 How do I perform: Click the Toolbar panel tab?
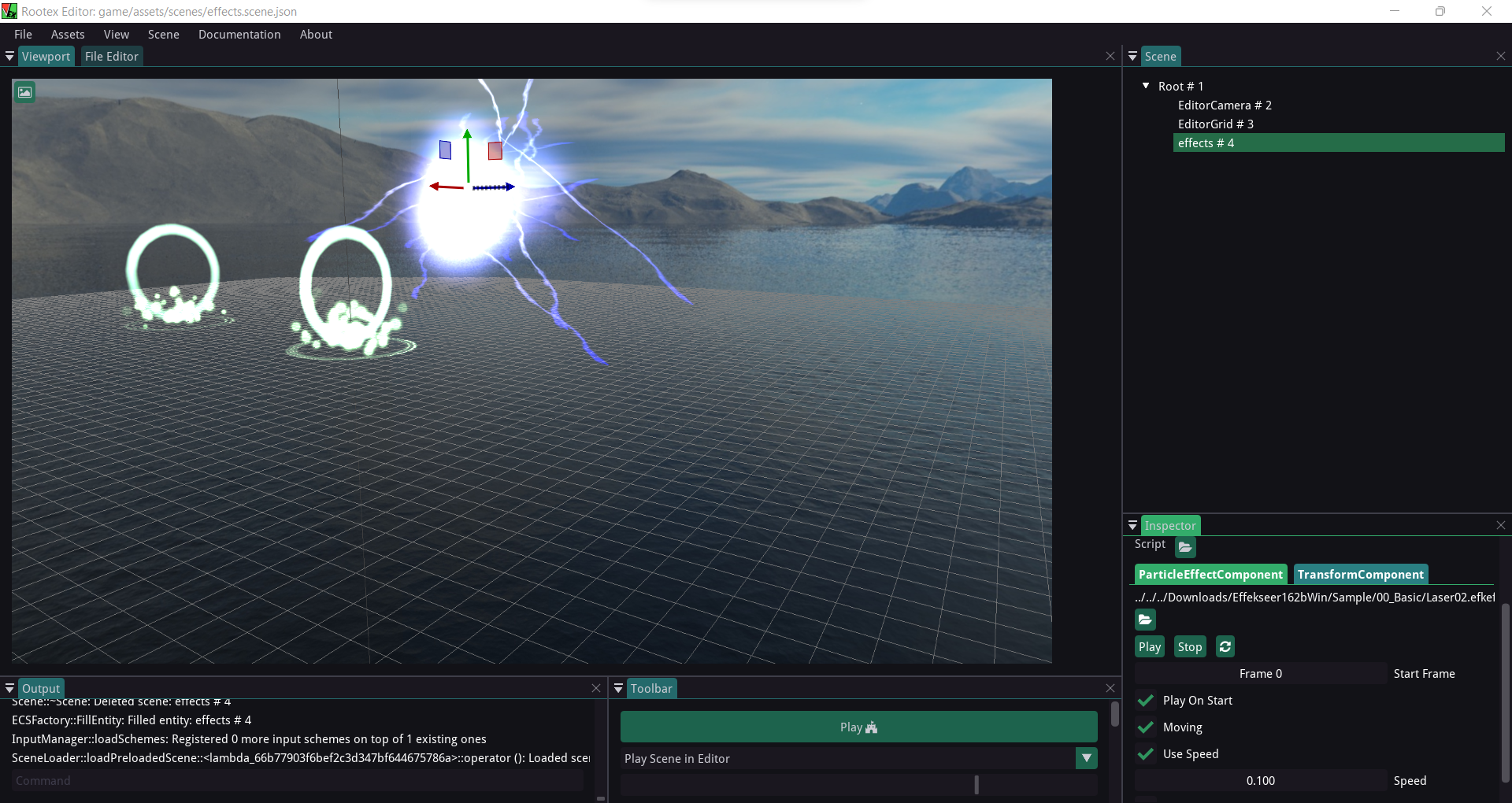[651, 688]
